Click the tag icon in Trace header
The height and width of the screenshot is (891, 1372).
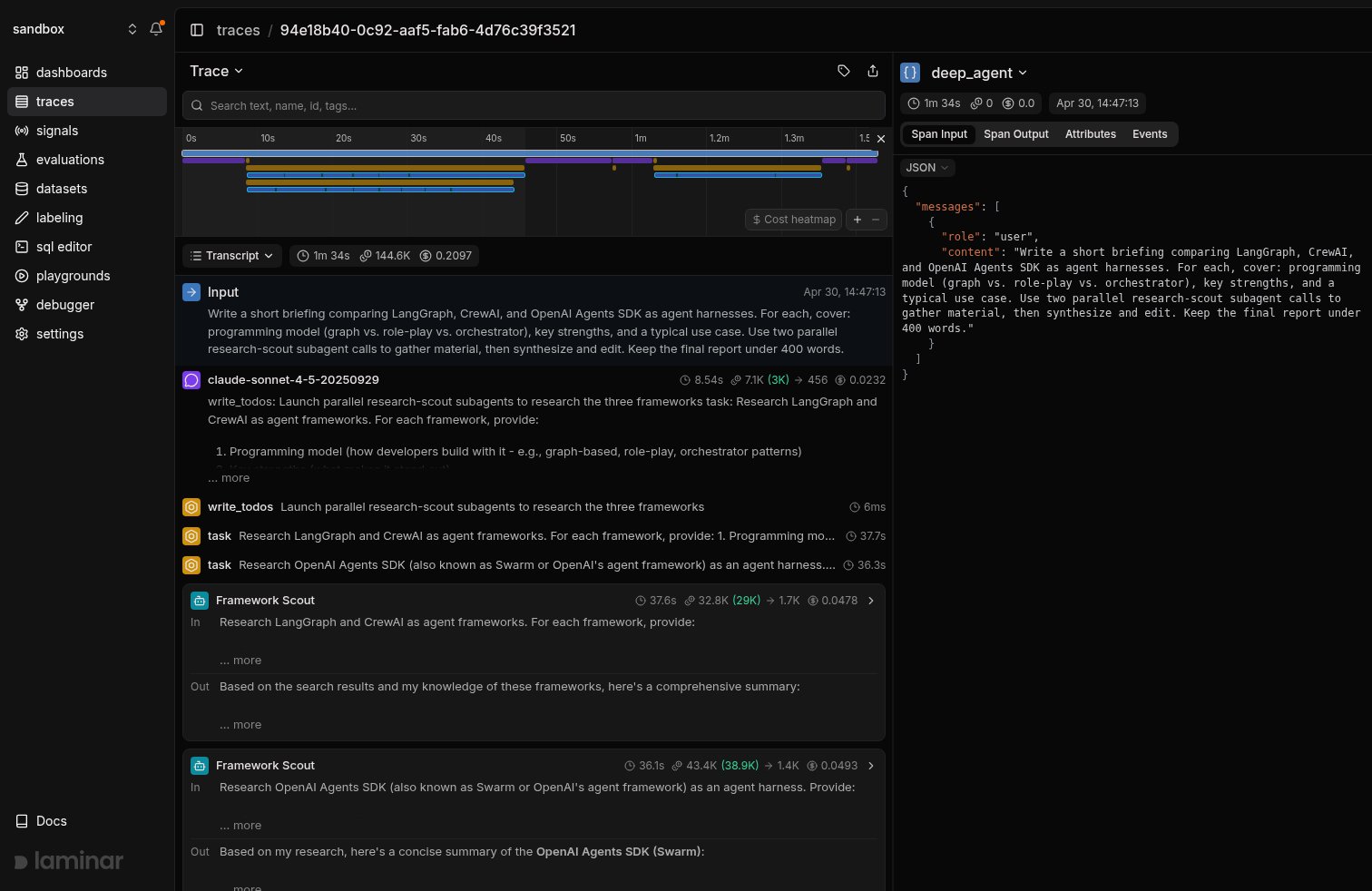pos(844,71)
